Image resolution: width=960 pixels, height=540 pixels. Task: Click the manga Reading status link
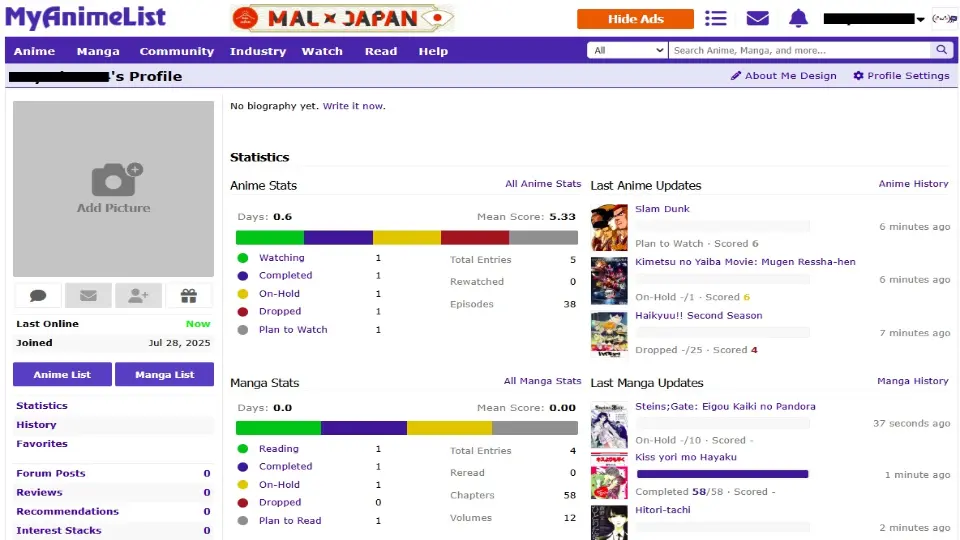click(279, 449)
